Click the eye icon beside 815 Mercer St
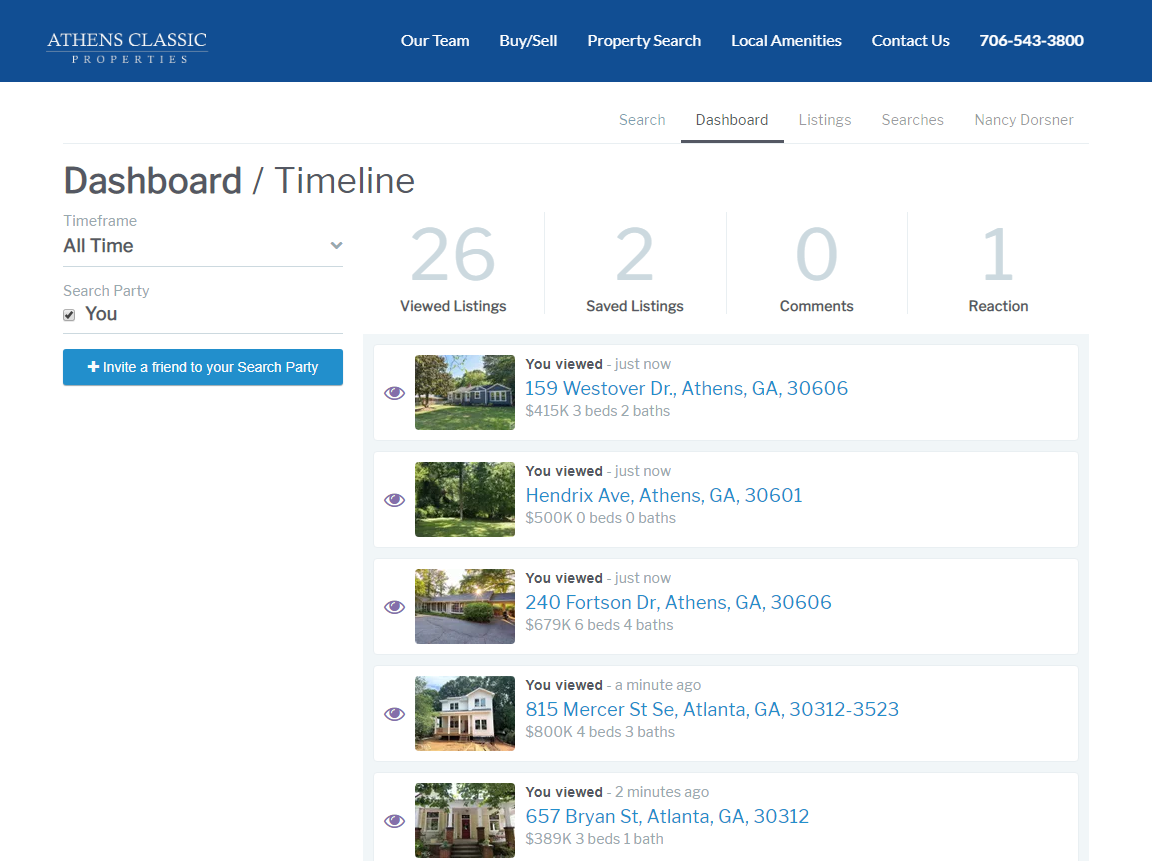Viewport: 1152px width, 861px height. tap(394, 714)
